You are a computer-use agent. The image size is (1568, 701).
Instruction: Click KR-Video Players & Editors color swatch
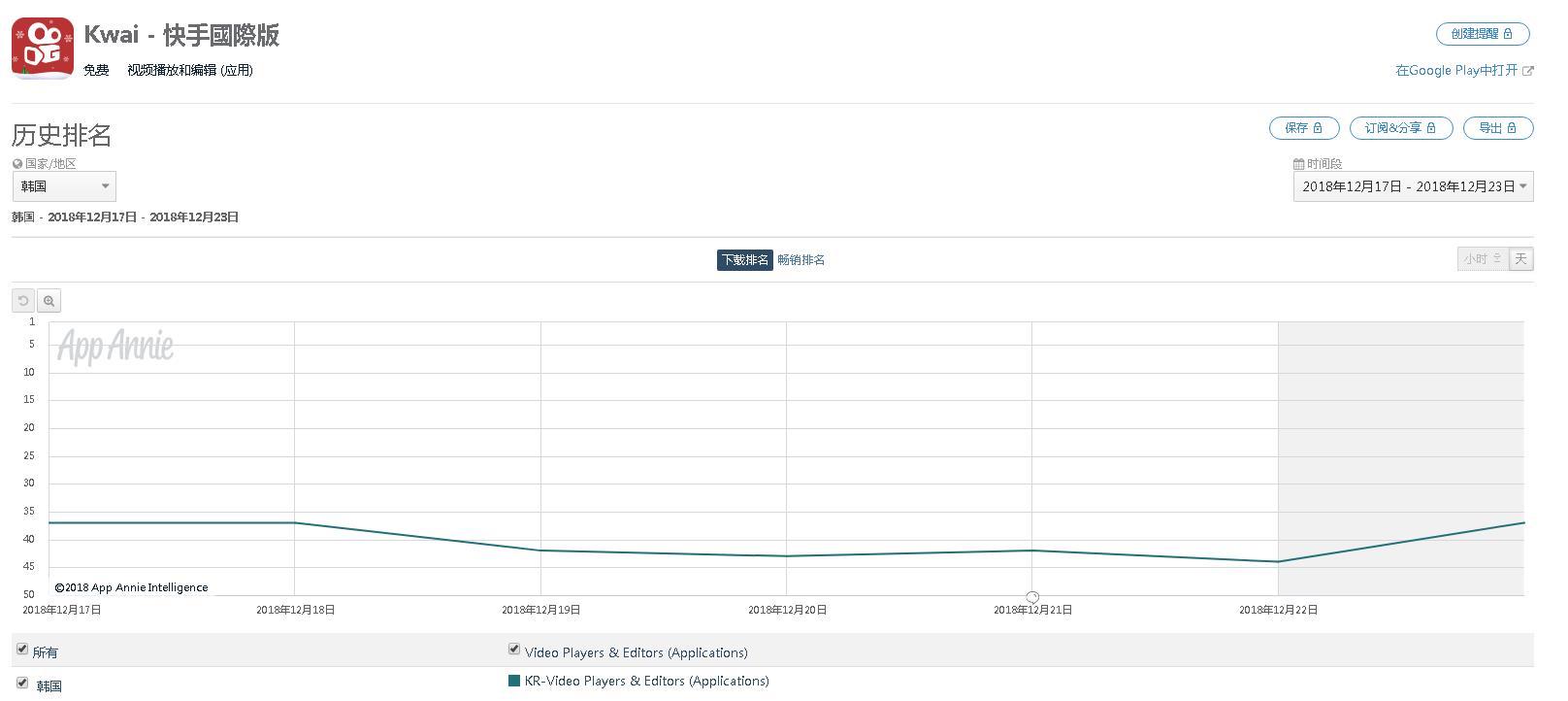514,681
